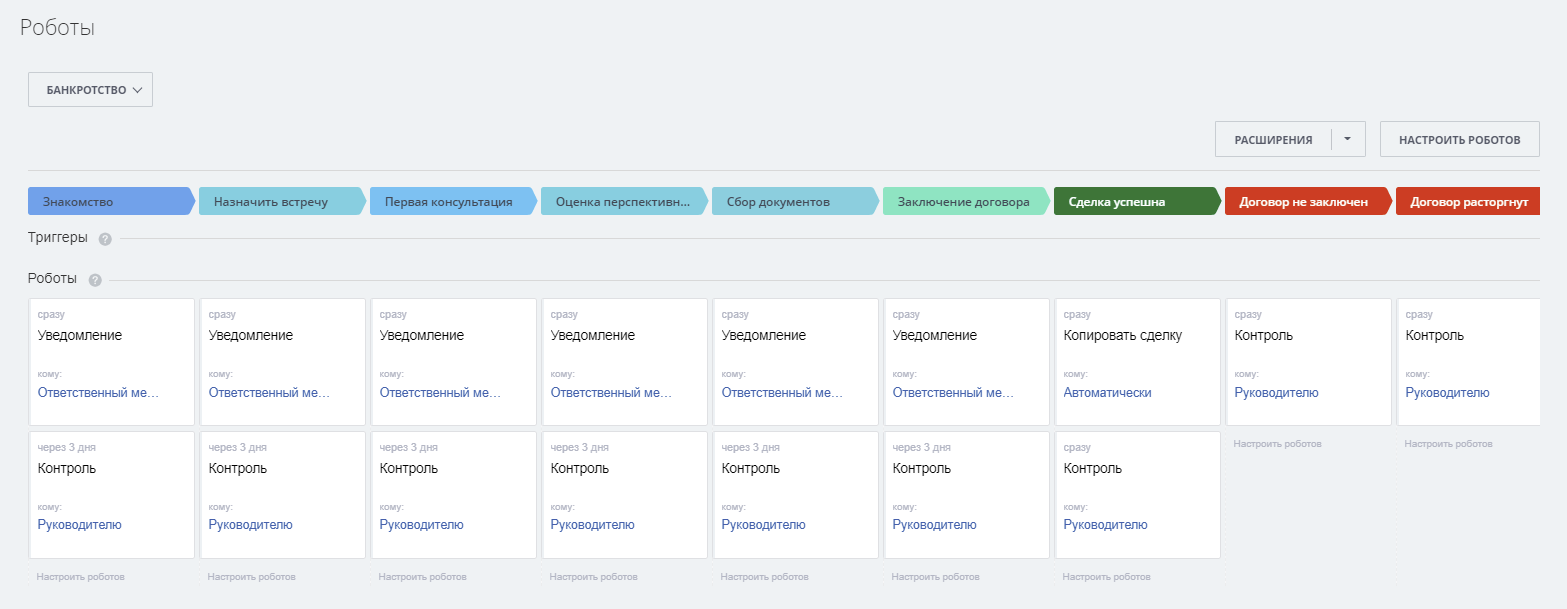Click the help icon next to Триггеры
Viewport: 1567px width, 609px height.
point(105,239)
